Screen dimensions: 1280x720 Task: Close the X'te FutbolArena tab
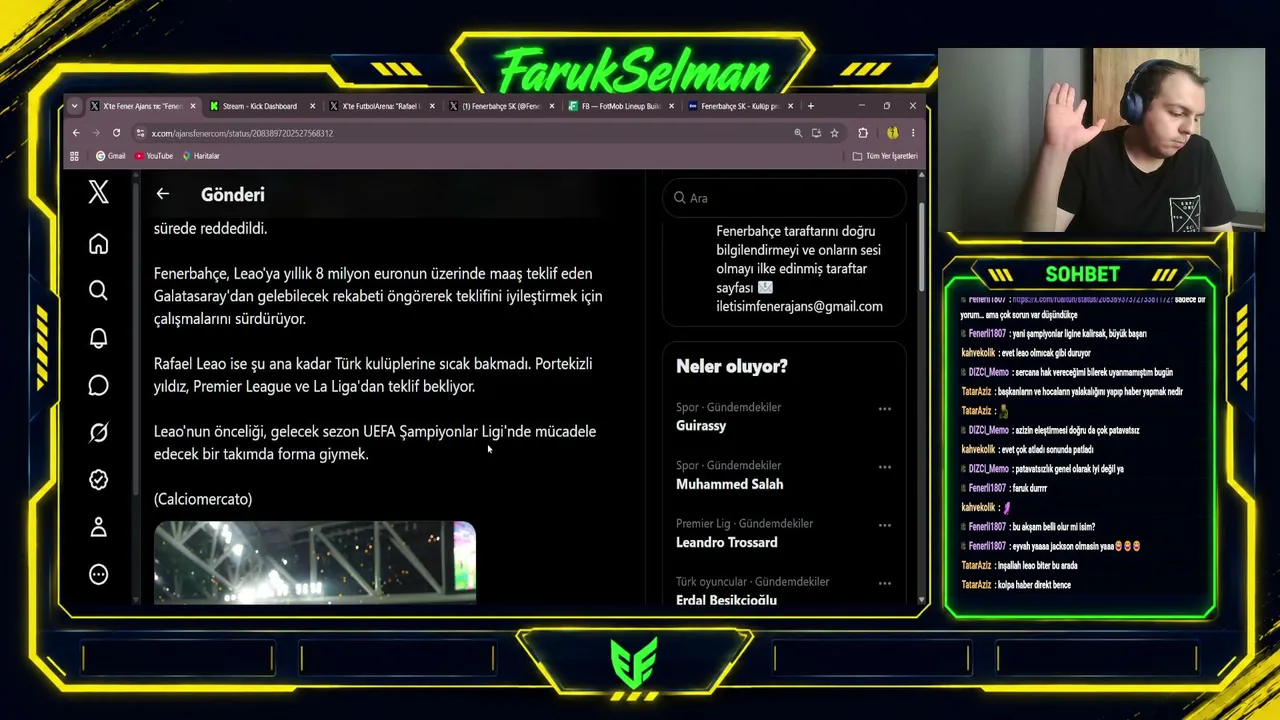coord(432,106)
